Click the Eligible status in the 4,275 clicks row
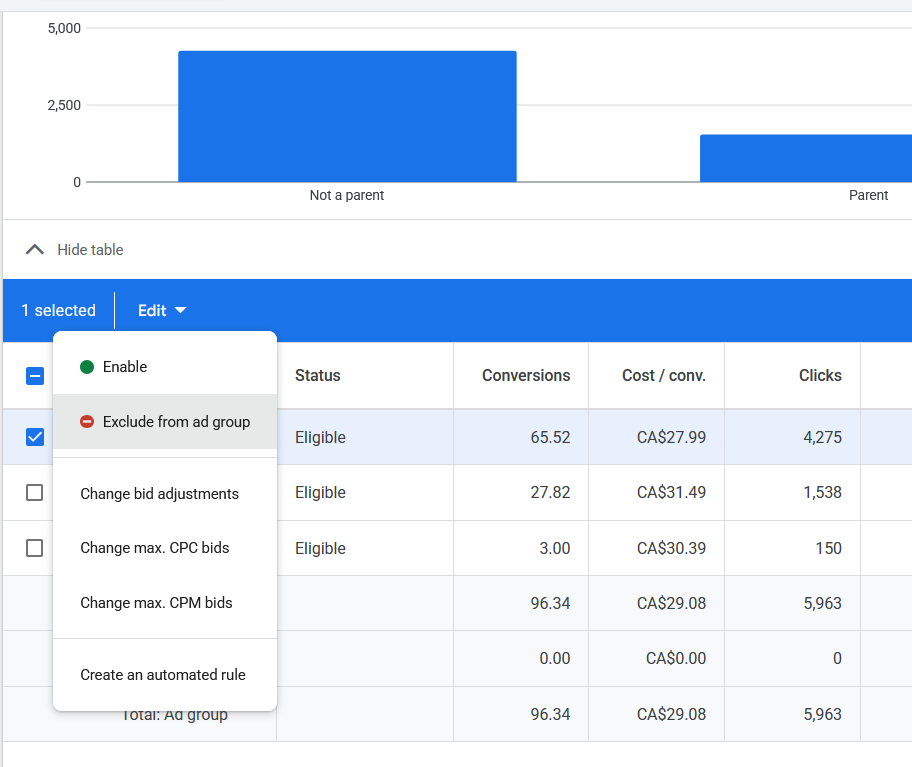 pos(320,437)
